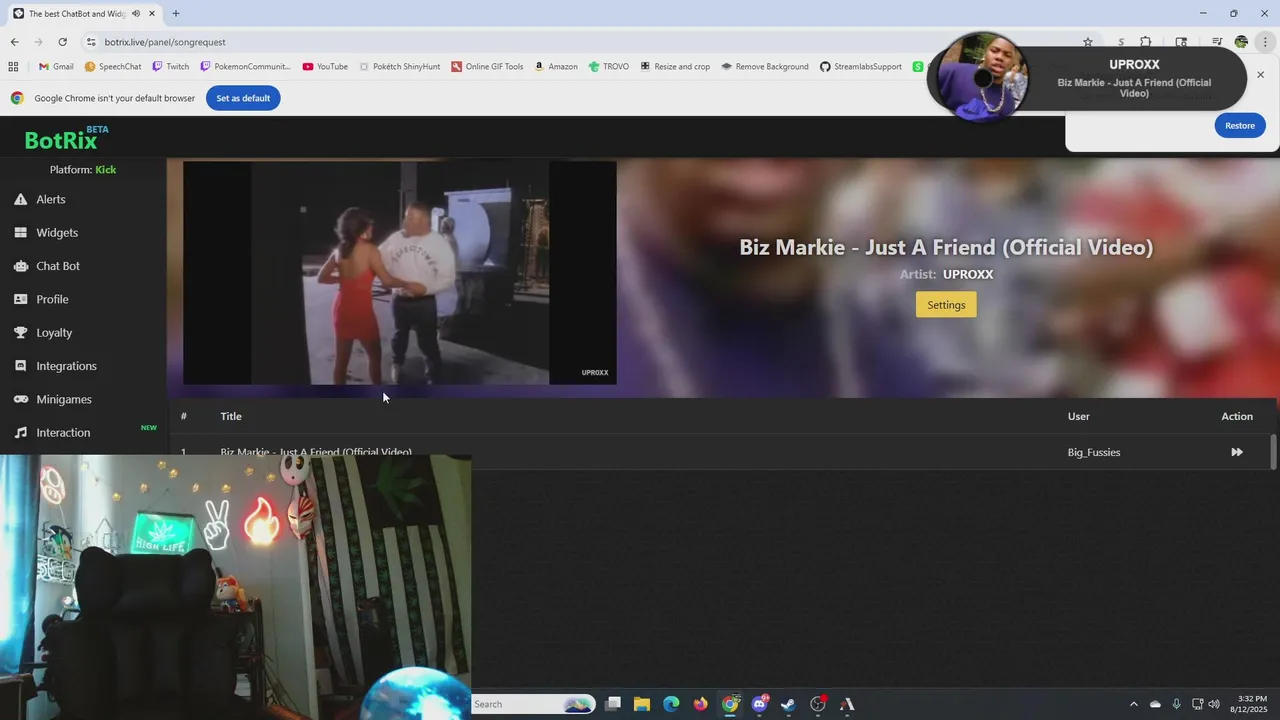
Task: Click Big_Fussies user name
Action: click(x=1094, y=452)
